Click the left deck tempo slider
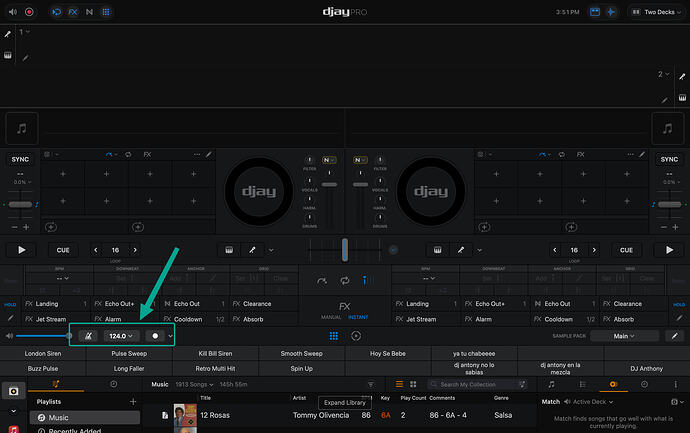This screenshot has width=690, height=433. (x=20, y=204)
